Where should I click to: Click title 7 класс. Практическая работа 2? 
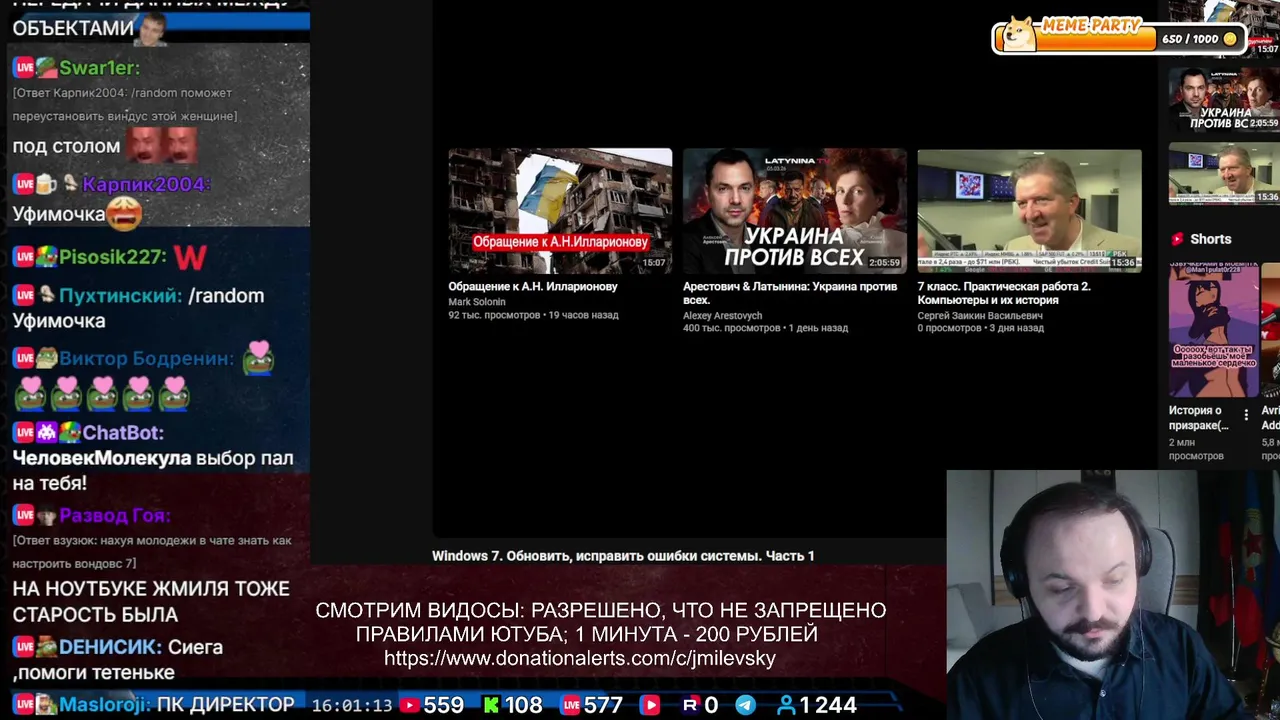(1004, 293)
